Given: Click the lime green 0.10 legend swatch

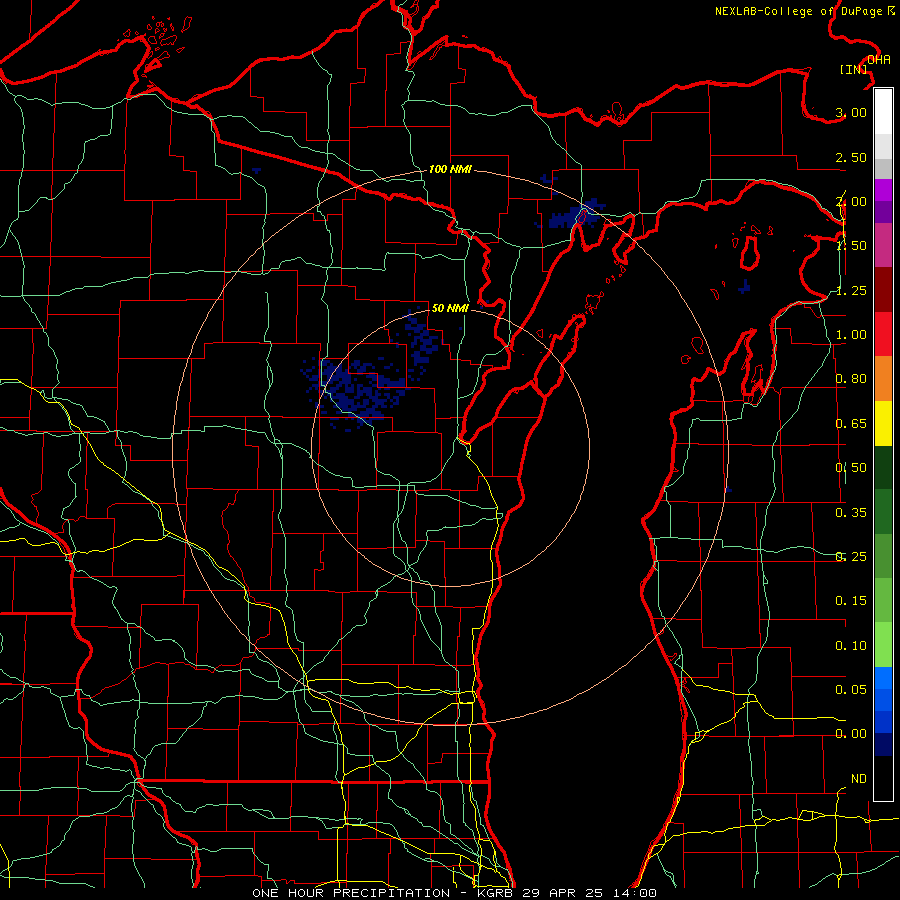Looking at the screenshot, I should tap(883, 645).
